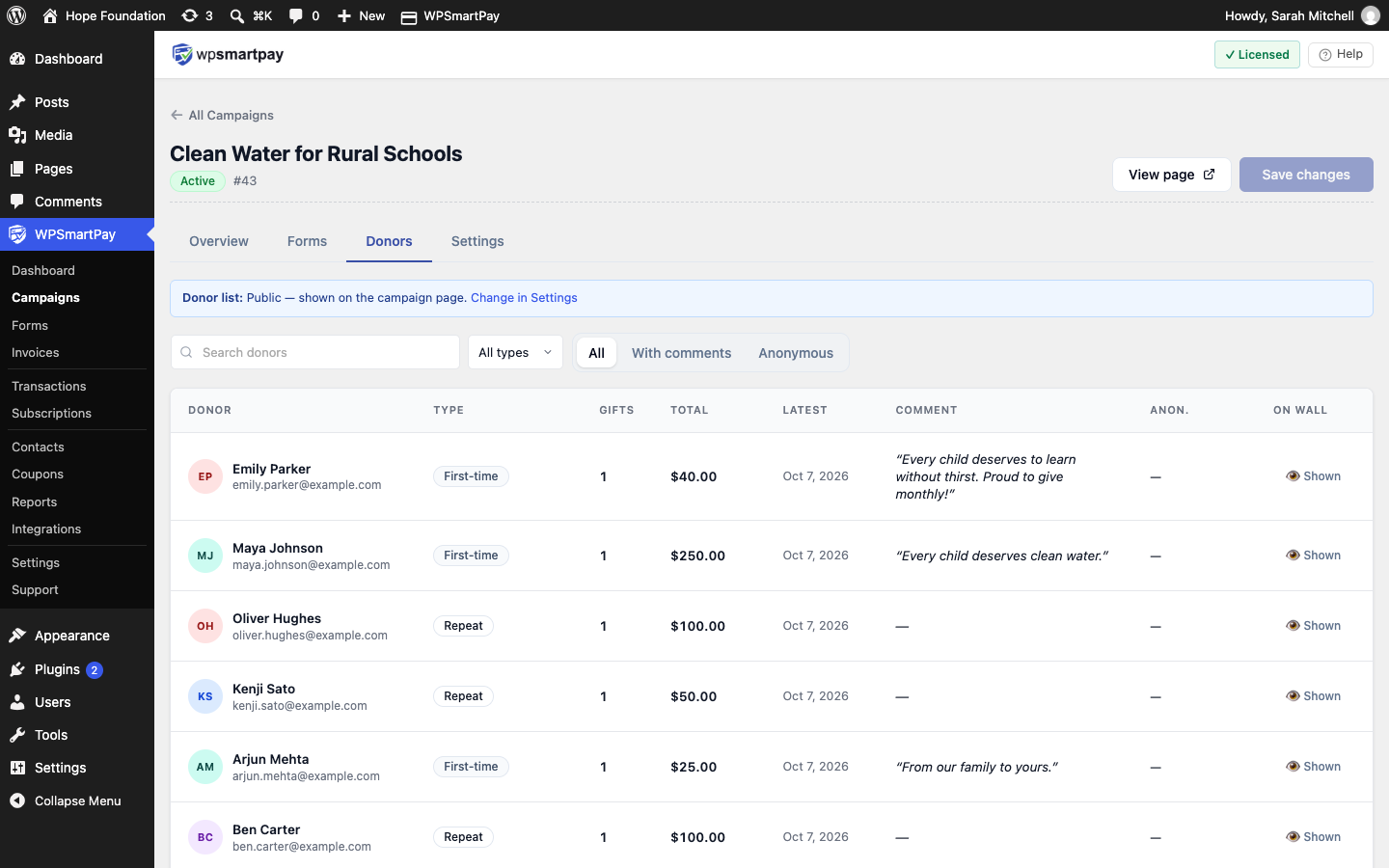
Task: Toggle wall visibility for Ben Carter
Action: pos(1314,837)
